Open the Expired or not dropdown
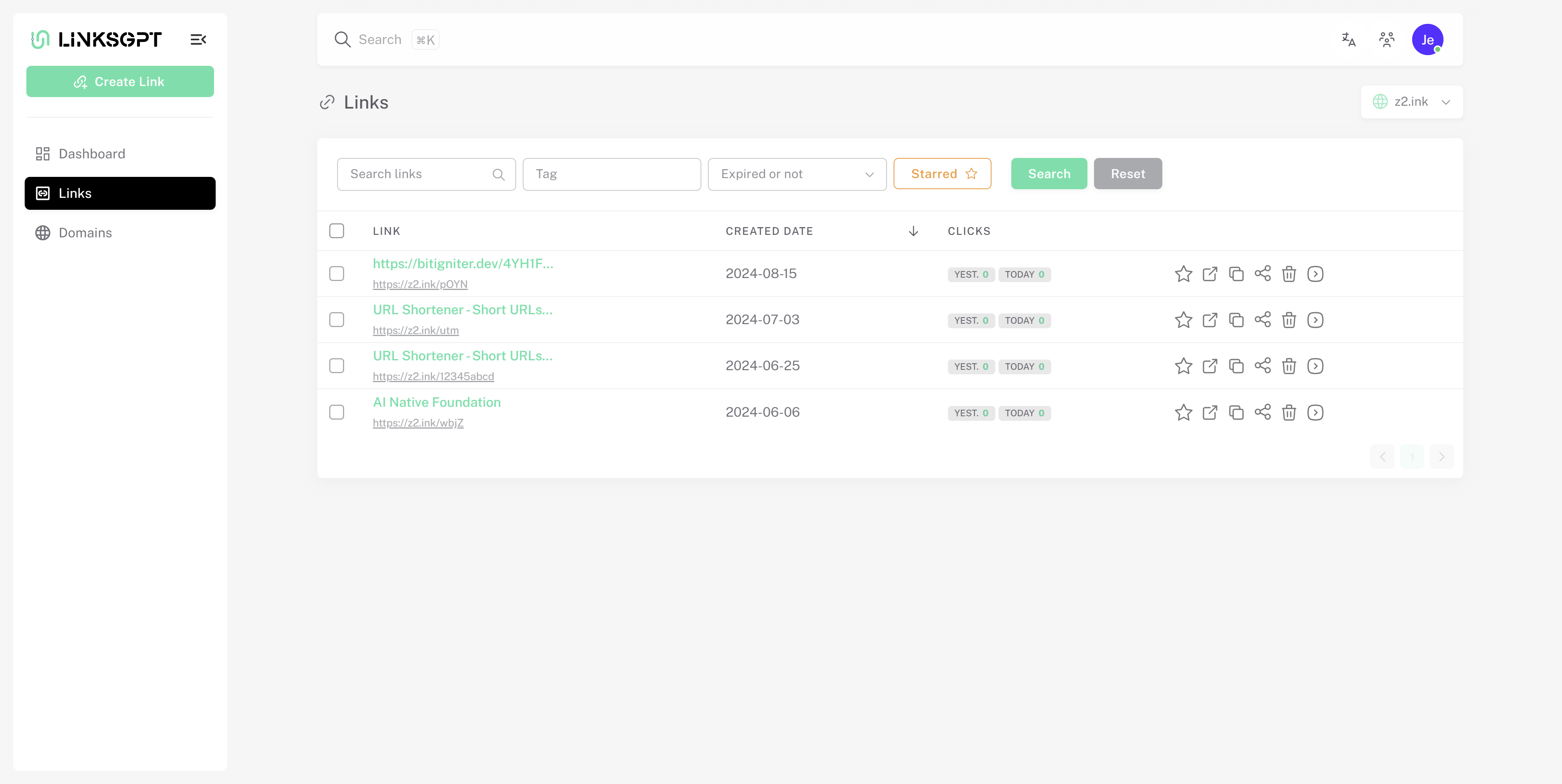The height and width of the screenshot is (784, 1562). click(797, 174)
